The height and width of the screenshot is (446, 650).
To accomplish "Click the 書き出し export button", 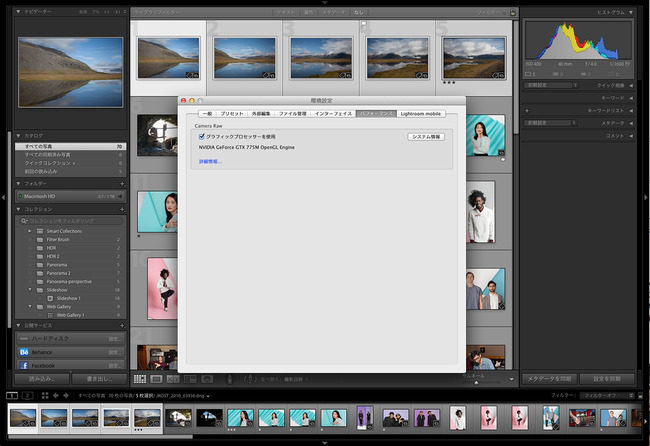I will (99, 379).
